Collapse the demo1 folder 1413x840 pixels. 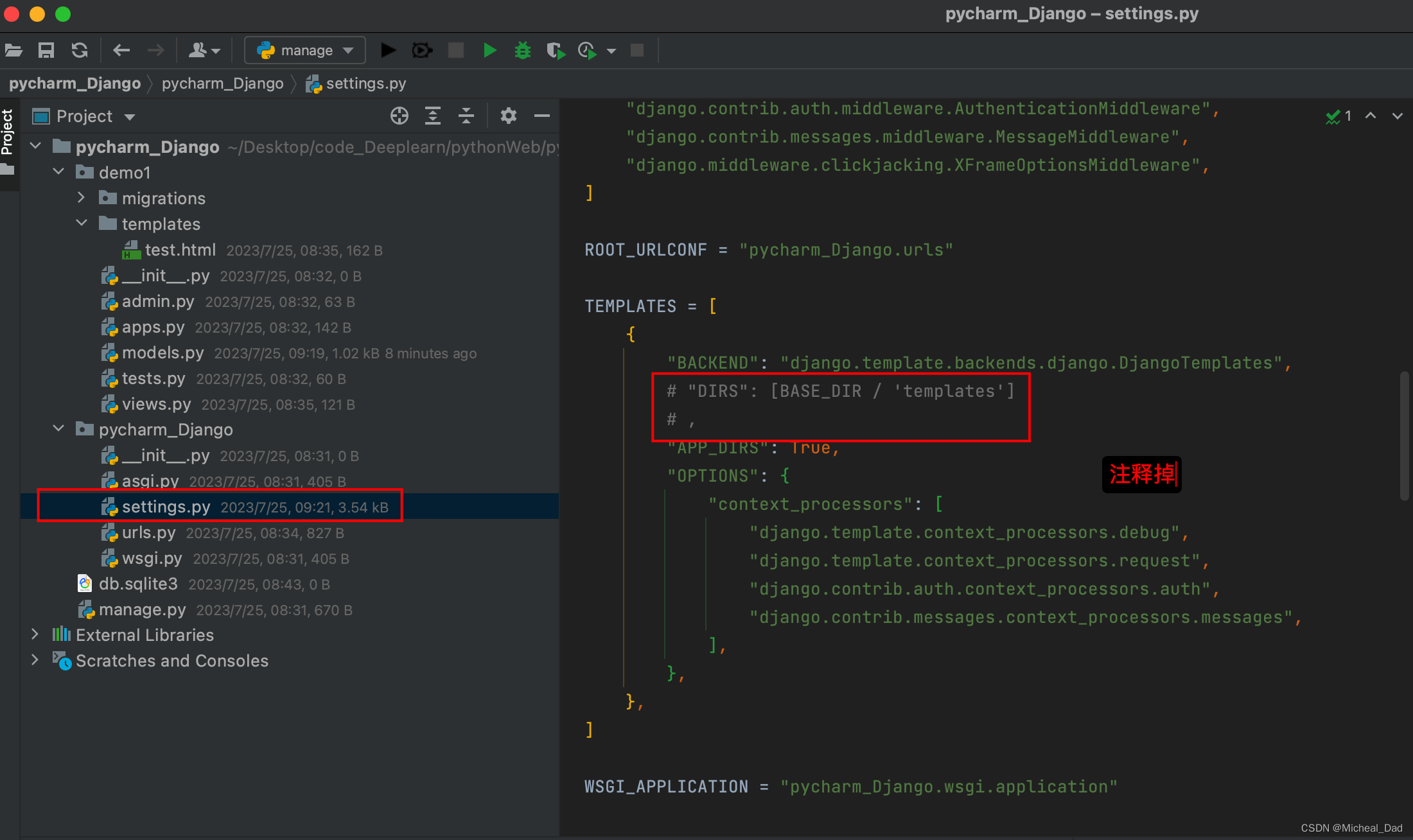point(58,172)
